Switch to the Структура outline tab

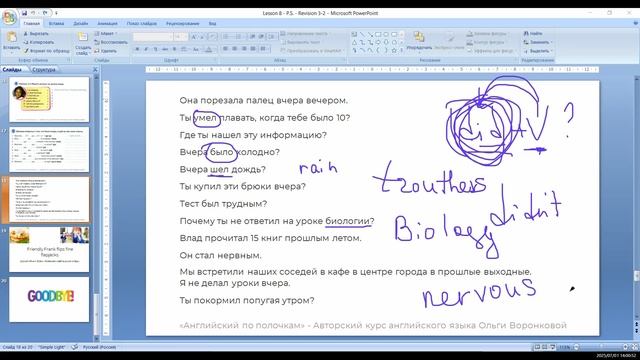click(44, 70)
